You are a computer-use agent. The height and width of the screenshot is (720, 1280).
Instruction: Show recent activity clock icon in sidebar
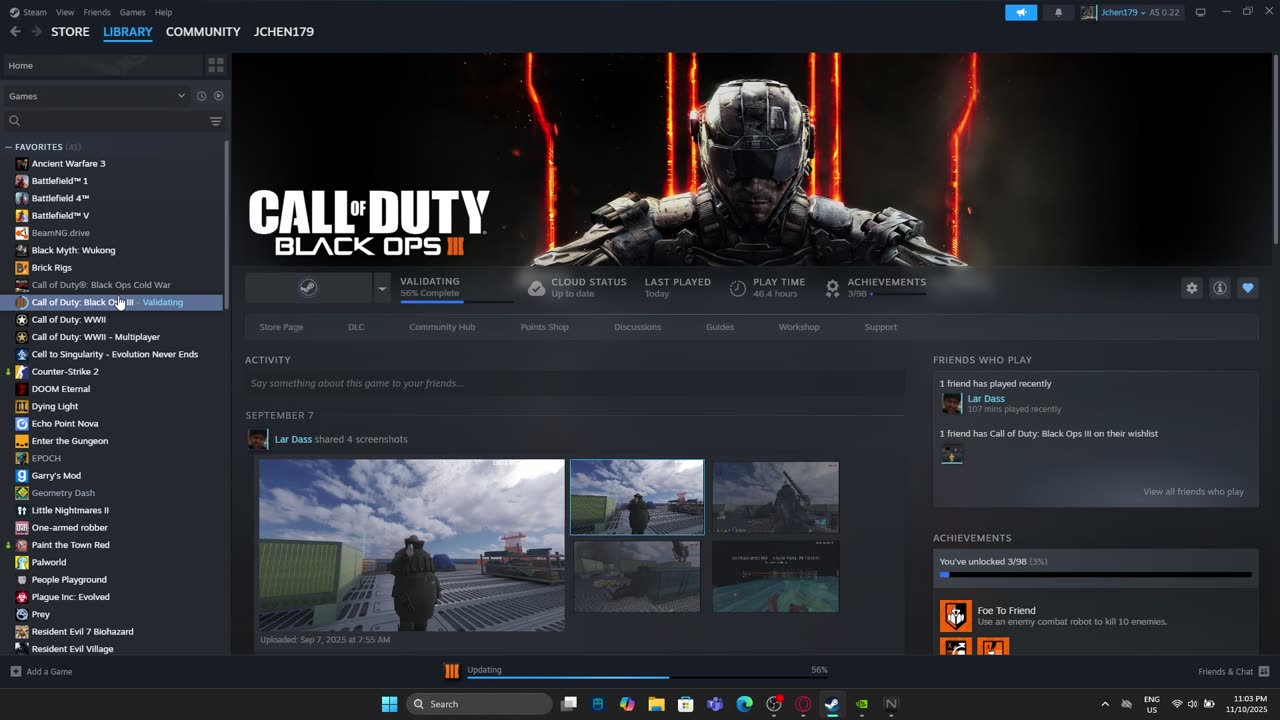point(201,96)
